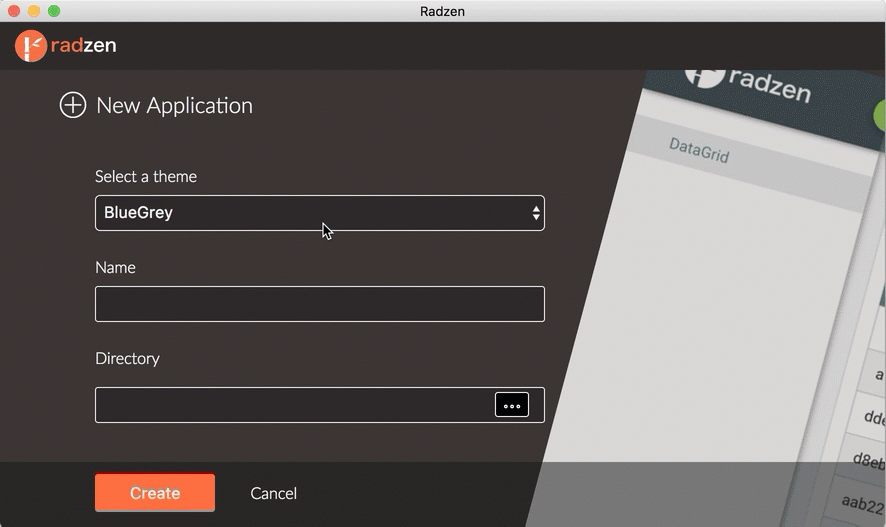Click the Radzen logo in header
Screen dimensions: 886x527
[66, 45]
